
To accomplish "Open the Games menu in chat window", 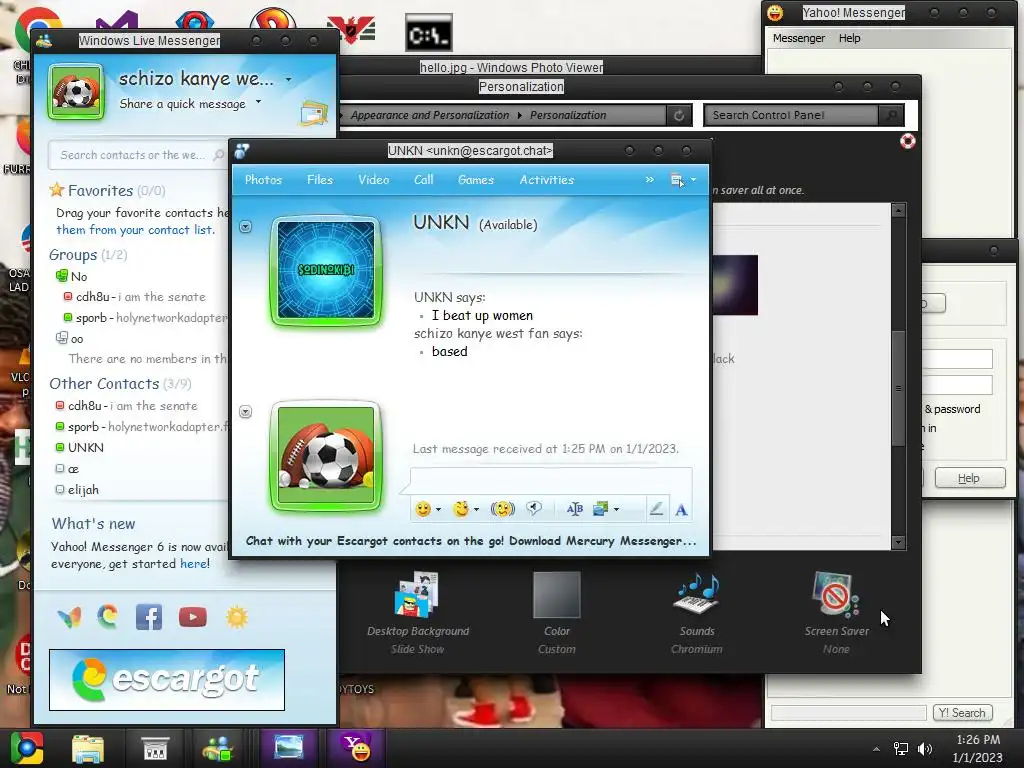I will [x=476, y=180].
